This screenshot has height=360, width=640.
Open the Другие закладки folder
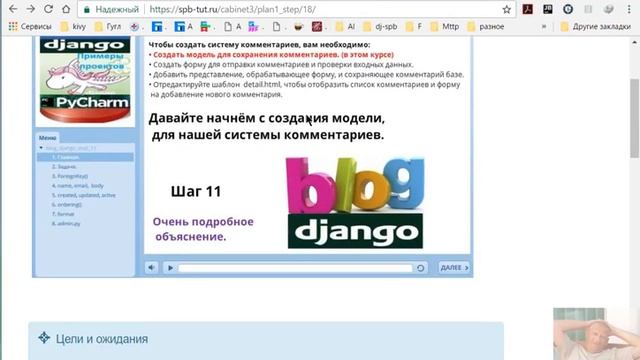[x=596, y=27]
